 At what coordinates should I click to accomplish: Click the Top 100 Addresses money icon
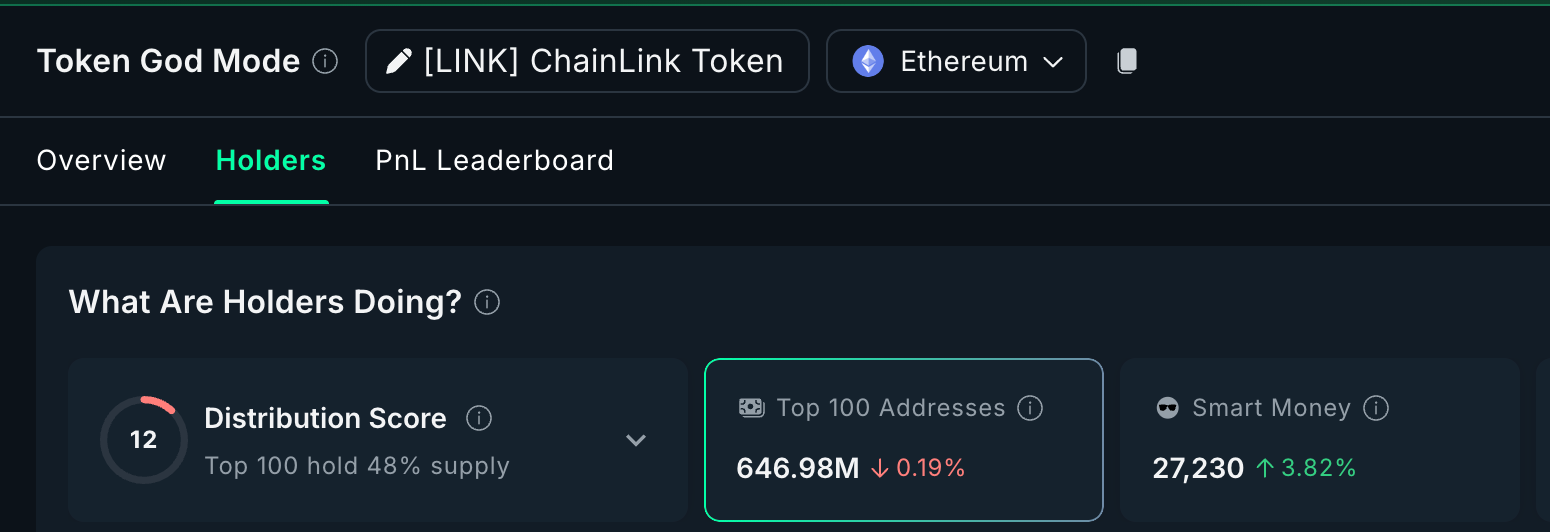point(752,408)
